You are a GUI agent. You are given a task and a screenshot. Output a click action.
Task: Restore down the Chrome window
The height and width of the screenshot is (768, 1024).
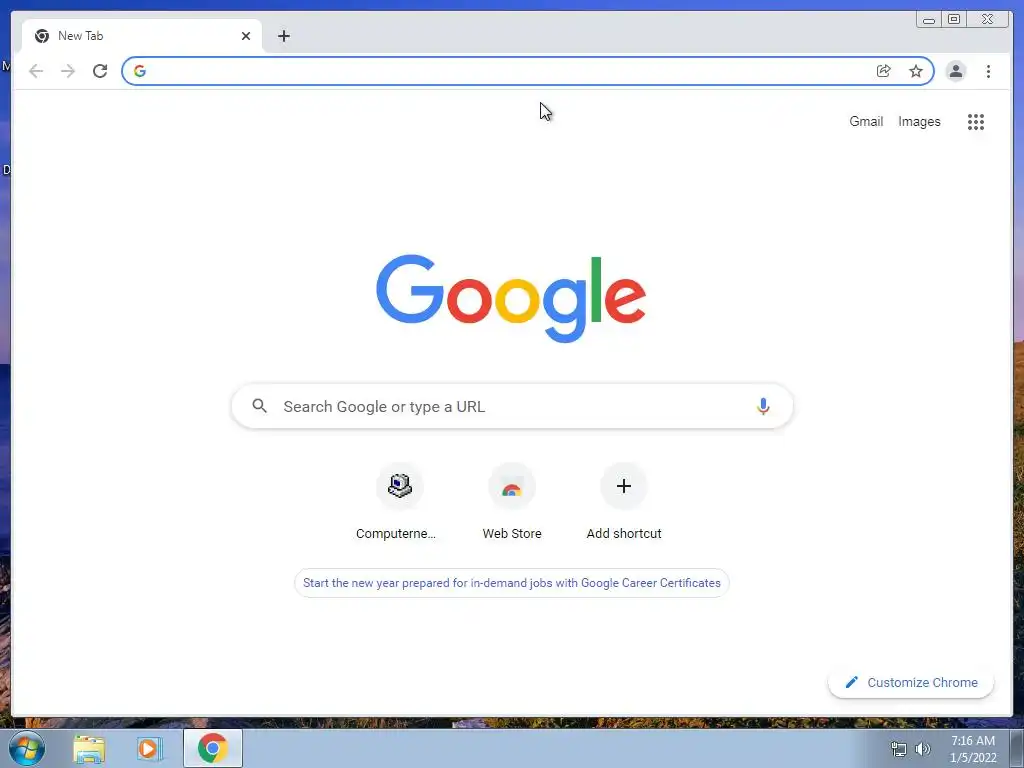coord(954,20)
